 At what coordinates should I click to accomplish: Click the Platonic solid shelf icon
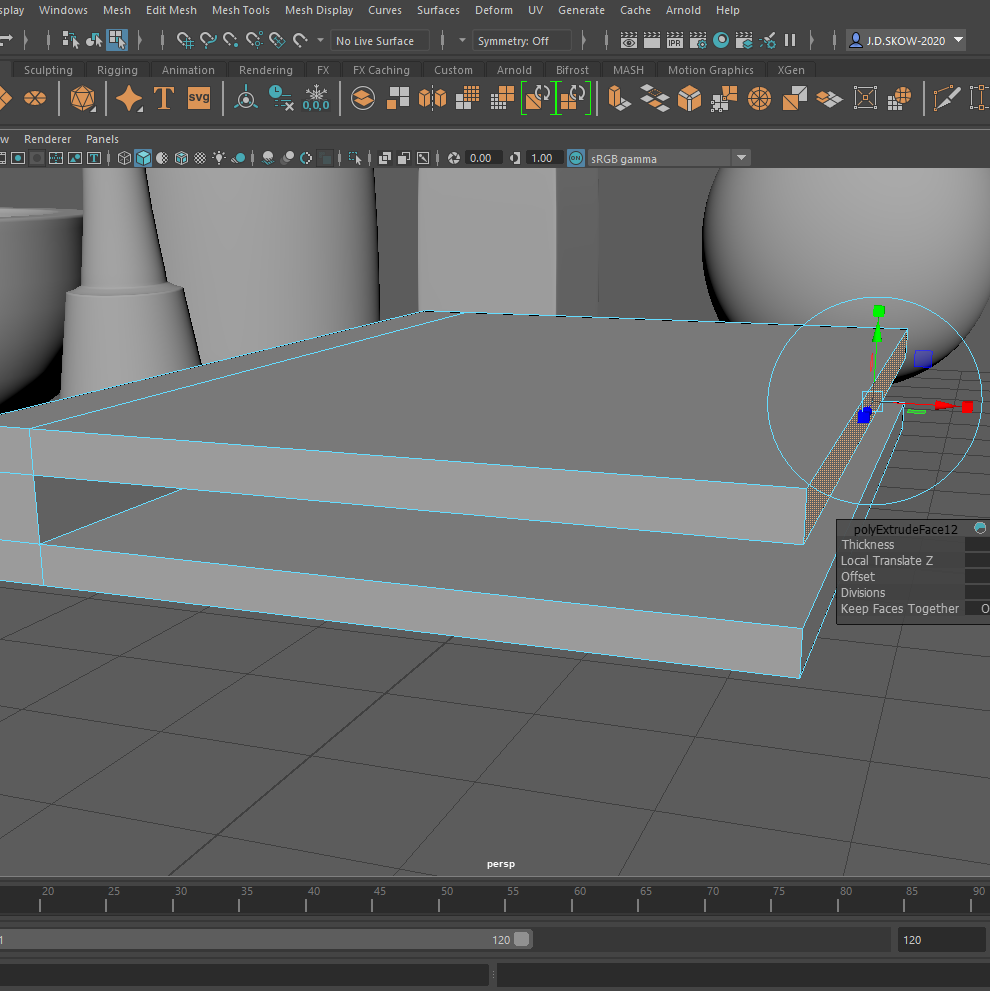tap(83, 98)
